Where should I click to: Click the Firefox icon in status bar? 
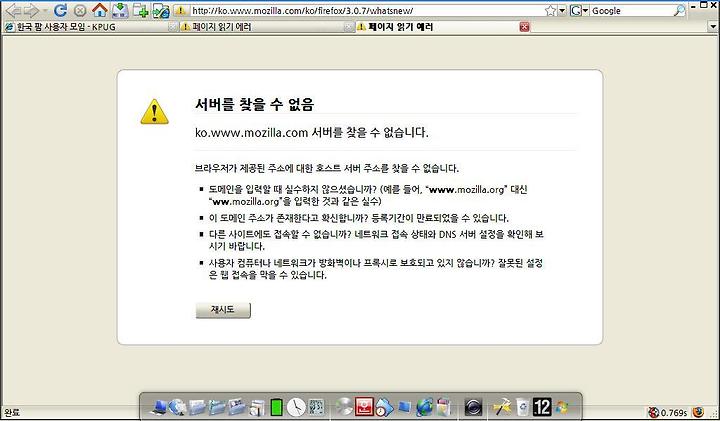click(698, 412)
